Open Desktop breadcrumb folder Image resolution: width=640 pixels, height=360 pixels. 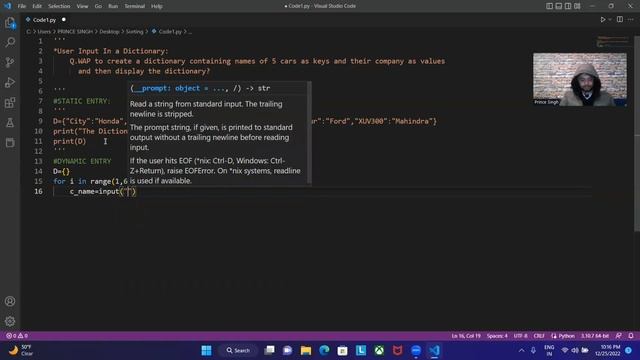(x=109, y=31)
